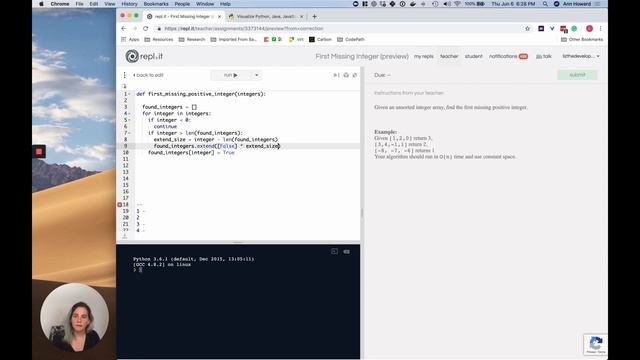Click the address bar URL
640x360 pixels.
pos(244,29)
